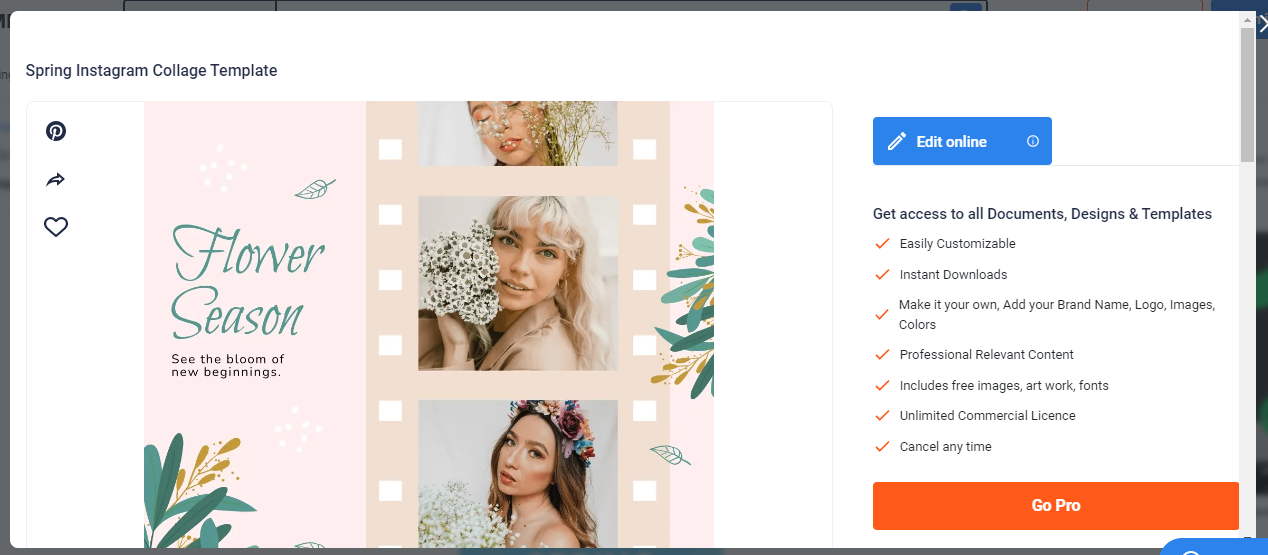Click the Unlimited Commercial Licence text

click(x=987, y=416)
